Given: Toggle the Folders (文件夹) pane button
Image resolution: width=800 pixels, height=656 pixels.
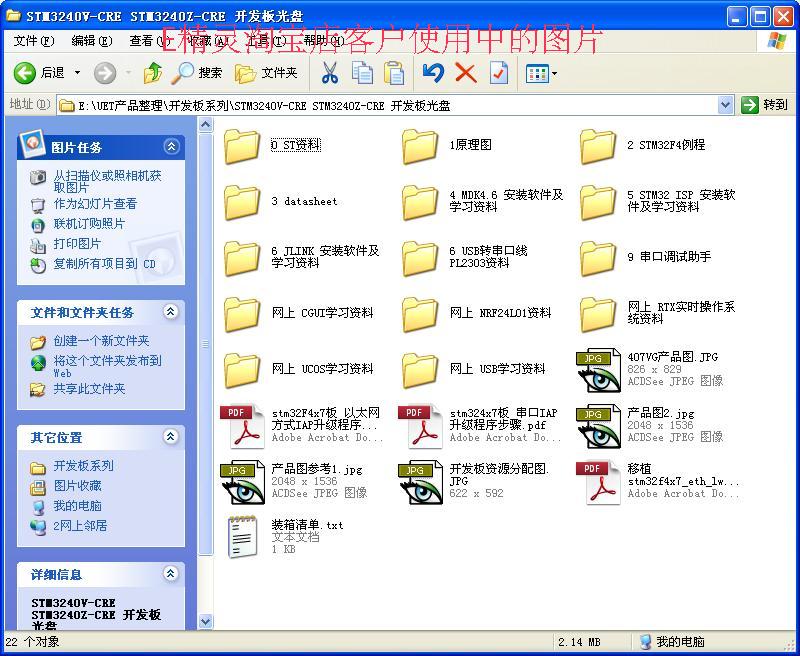Looking at the screenshot, I should [x=266, y=73].
